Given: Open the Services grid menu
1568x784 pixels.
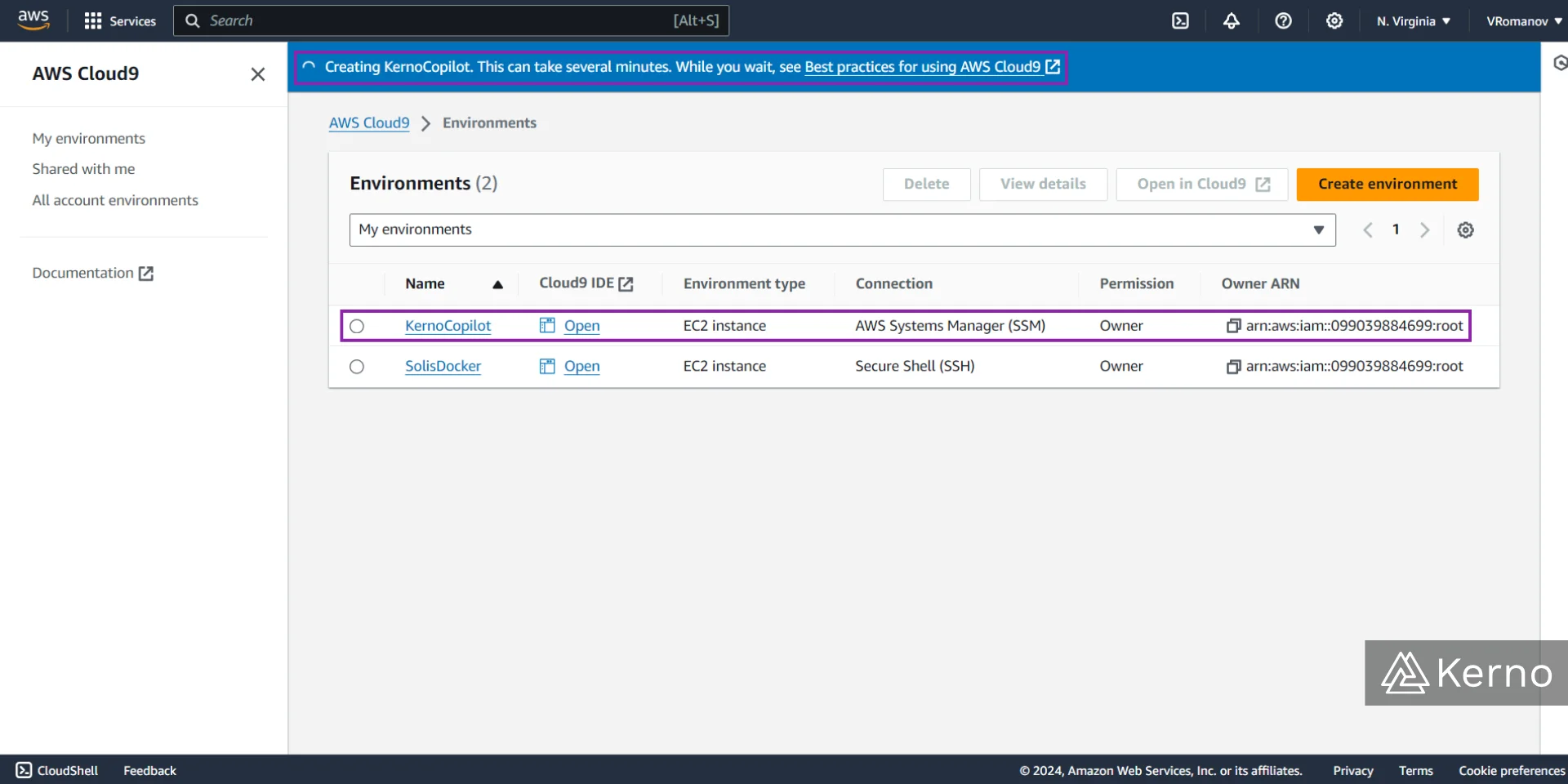Looking at the screenshot, I should (x=120, y=20).
